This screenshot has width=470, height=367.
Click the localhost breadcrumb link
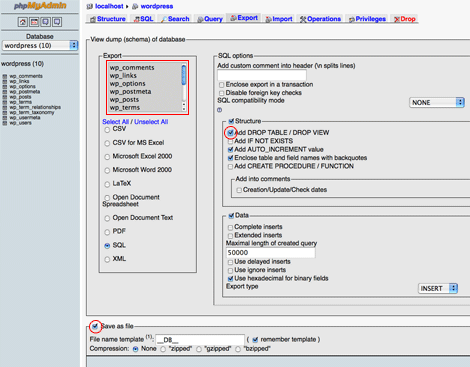click(109, 6)
